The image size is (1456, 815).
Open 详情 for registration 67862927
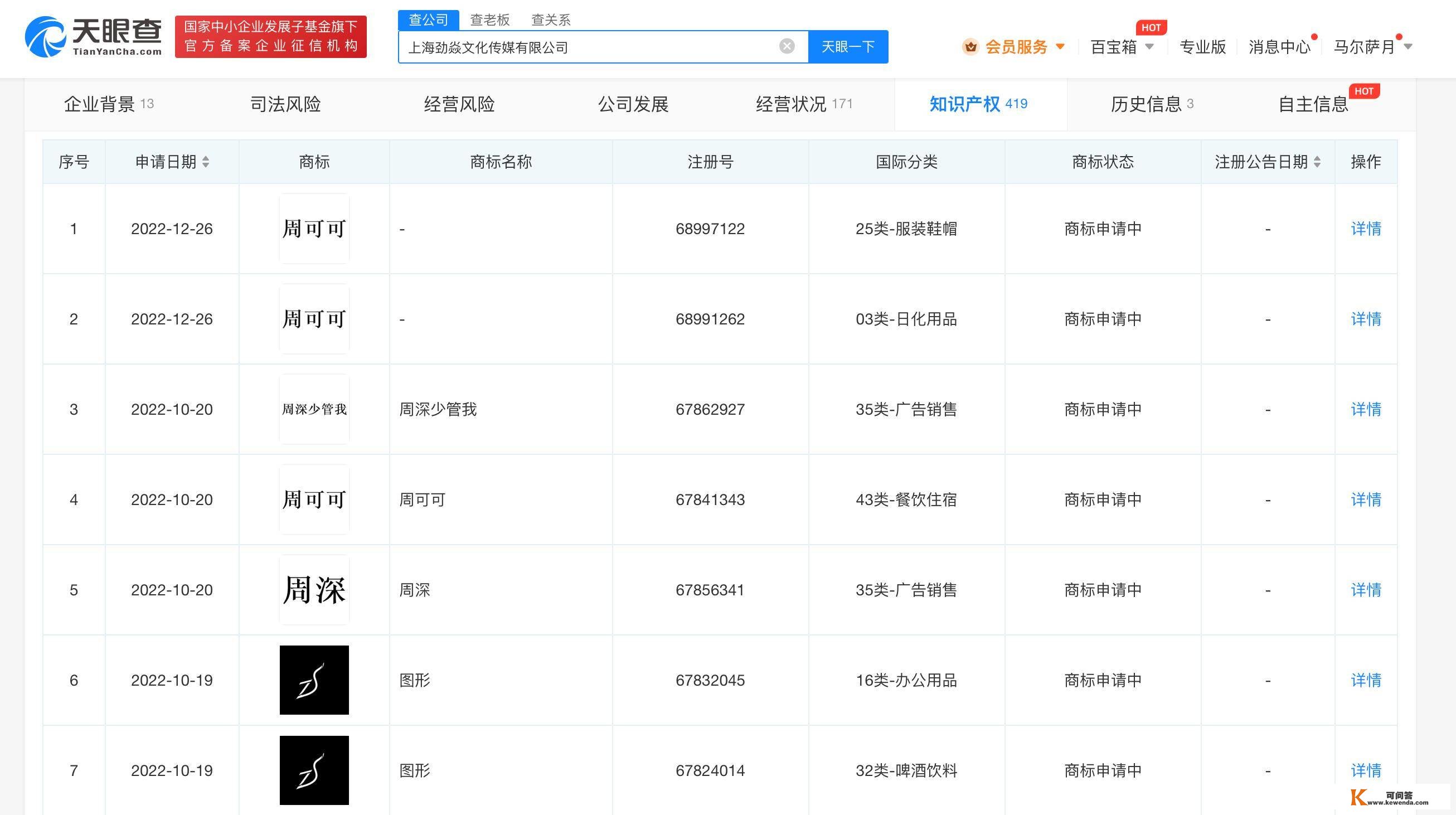(x=1366, y=409)
